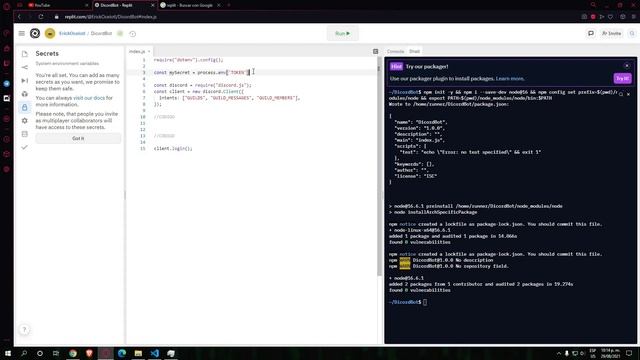Select the Secrets lock icon
The height and width of the screenshot is (360, 640).
[x=24, y=107]
